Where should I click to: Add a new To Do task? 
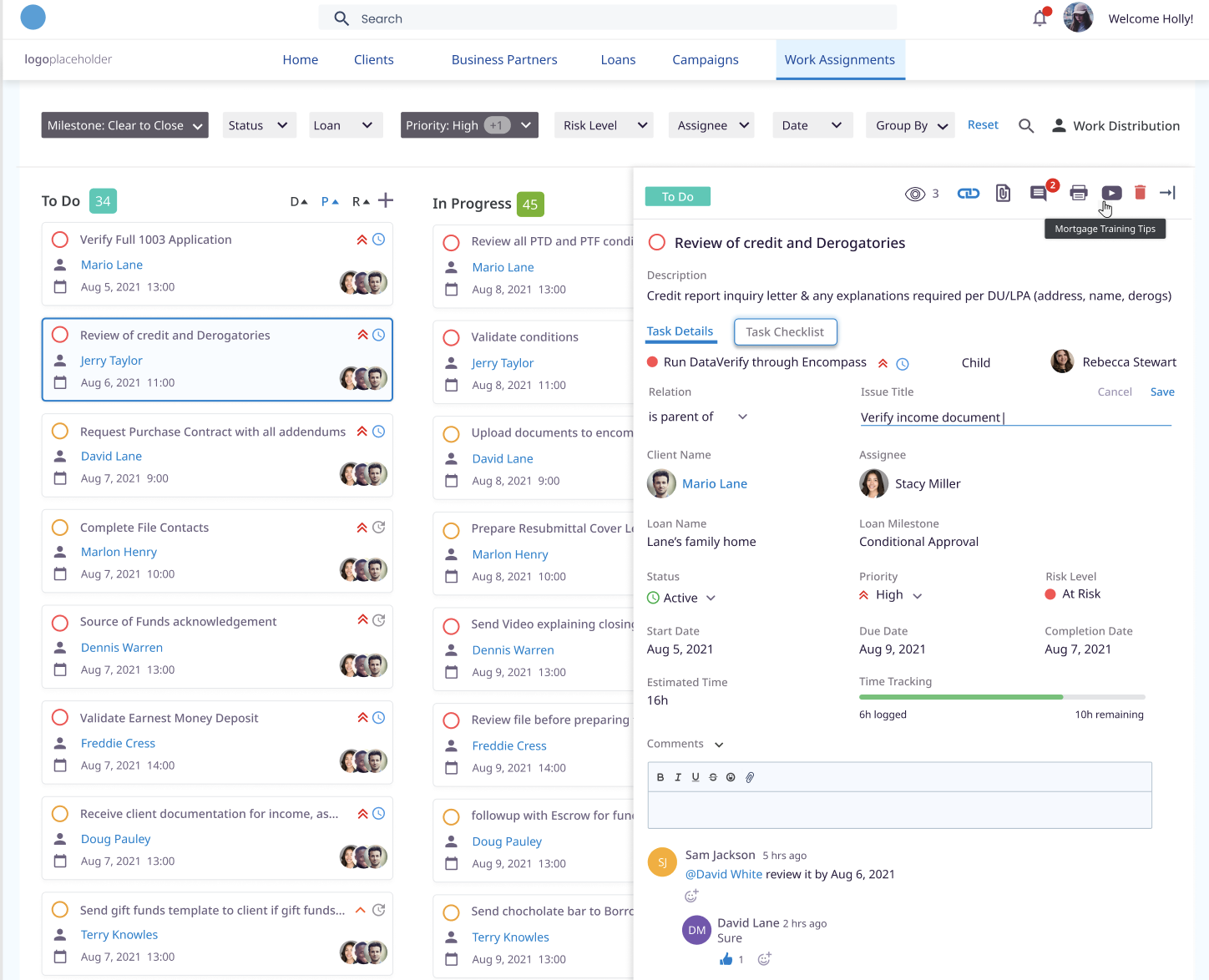[385, 200]
